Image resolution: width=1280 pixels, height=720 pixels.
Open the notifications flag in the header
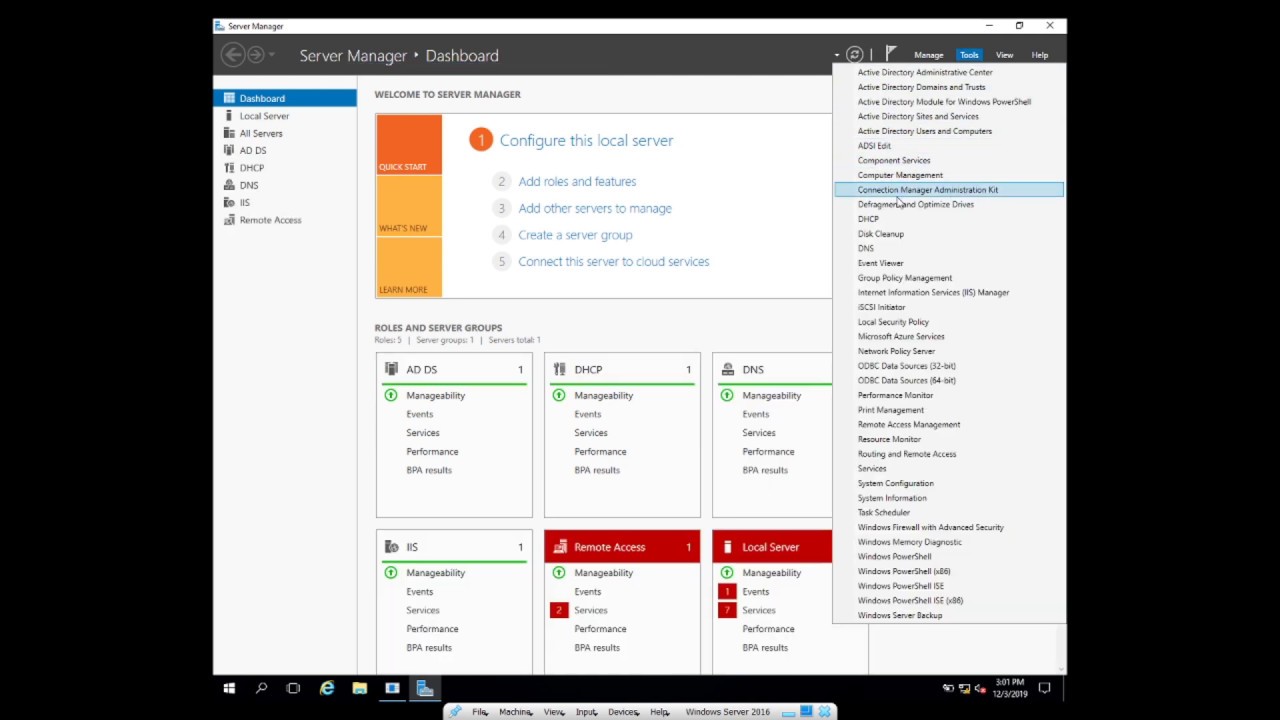click(890, 54)
